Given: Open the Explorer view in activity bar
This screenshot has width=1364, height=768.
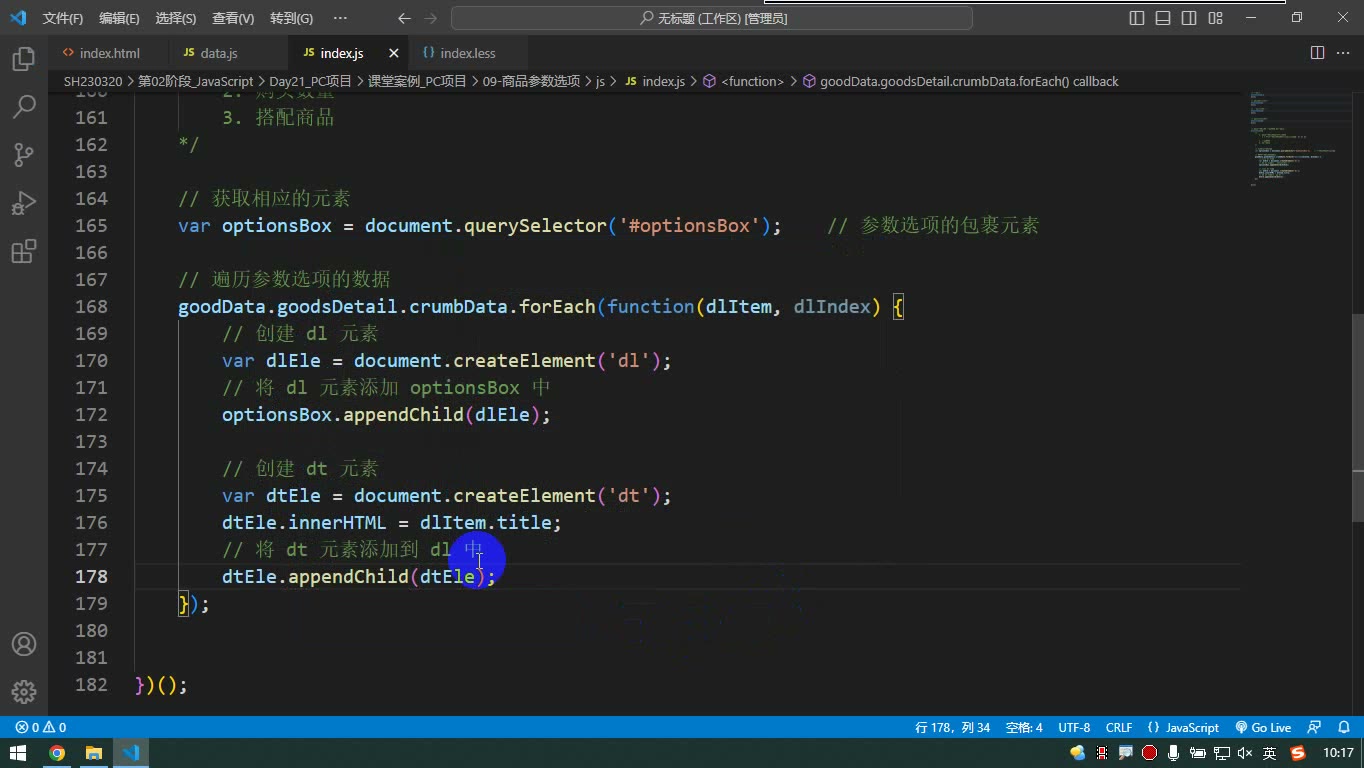Looking at the screenshot, I should click(23, 59).
